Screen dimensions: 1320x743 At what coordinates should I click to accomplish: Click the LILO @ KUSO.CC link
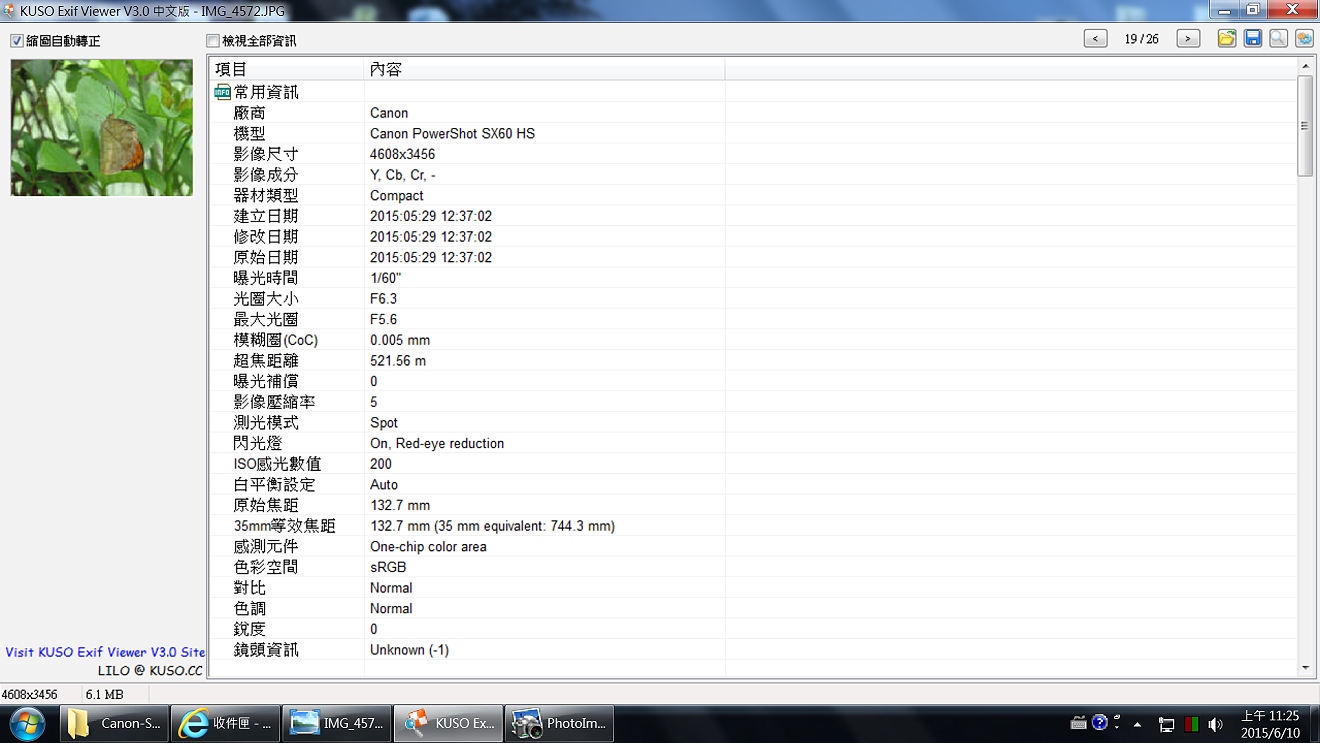click(x=150, y=671)
